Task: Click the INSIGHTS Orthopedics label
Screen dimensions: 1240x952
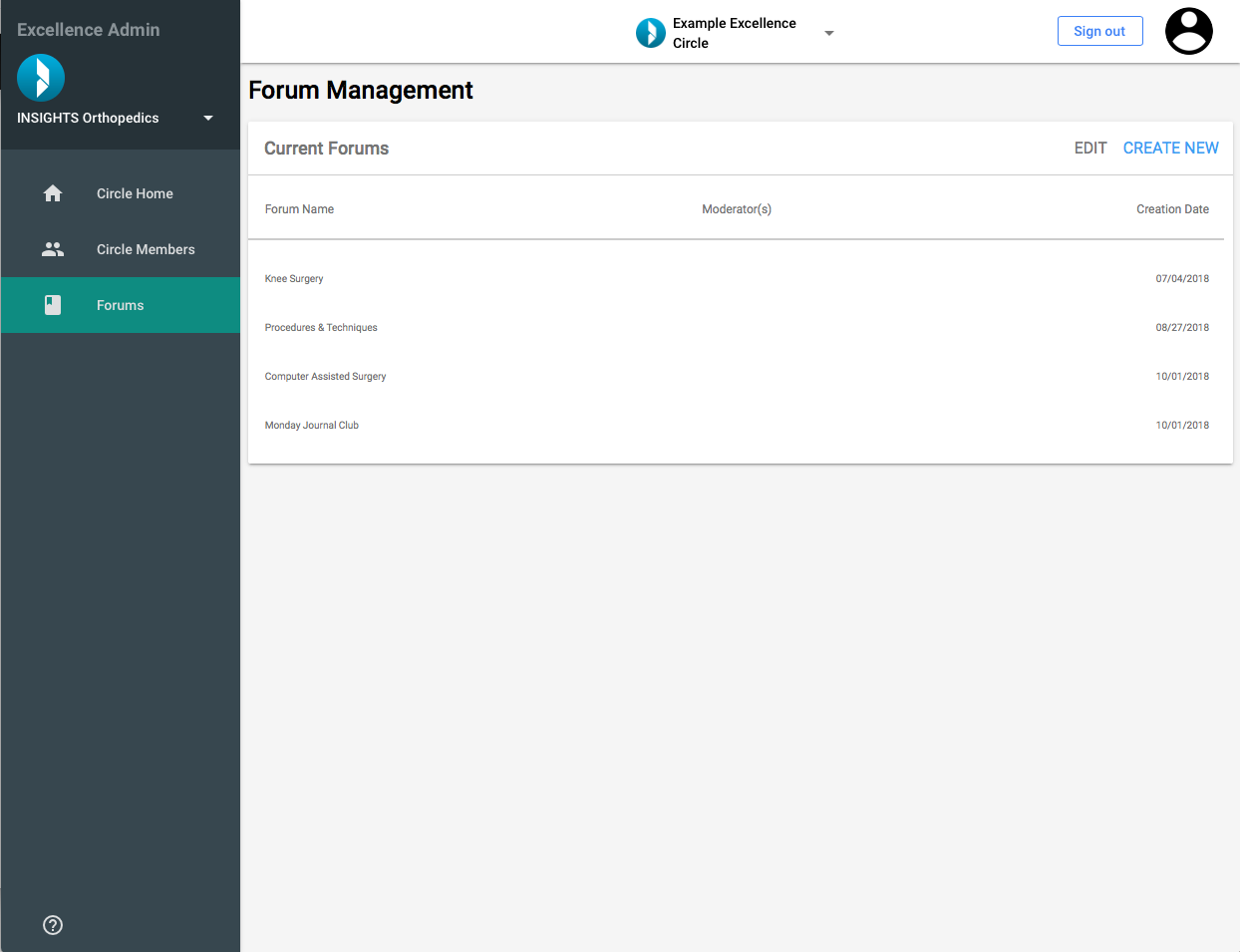Action: 88,118
